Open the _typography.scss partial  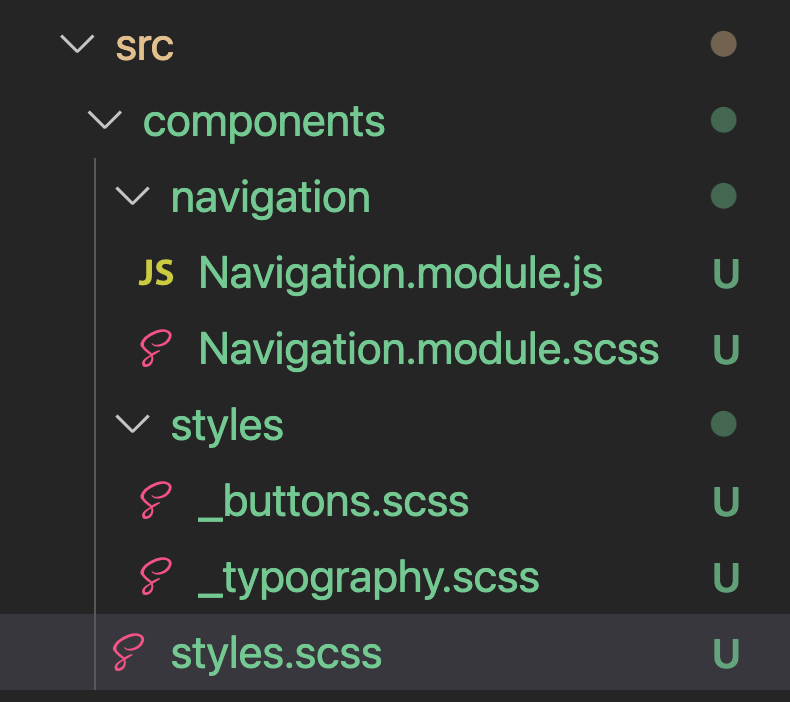coord(368,577)
